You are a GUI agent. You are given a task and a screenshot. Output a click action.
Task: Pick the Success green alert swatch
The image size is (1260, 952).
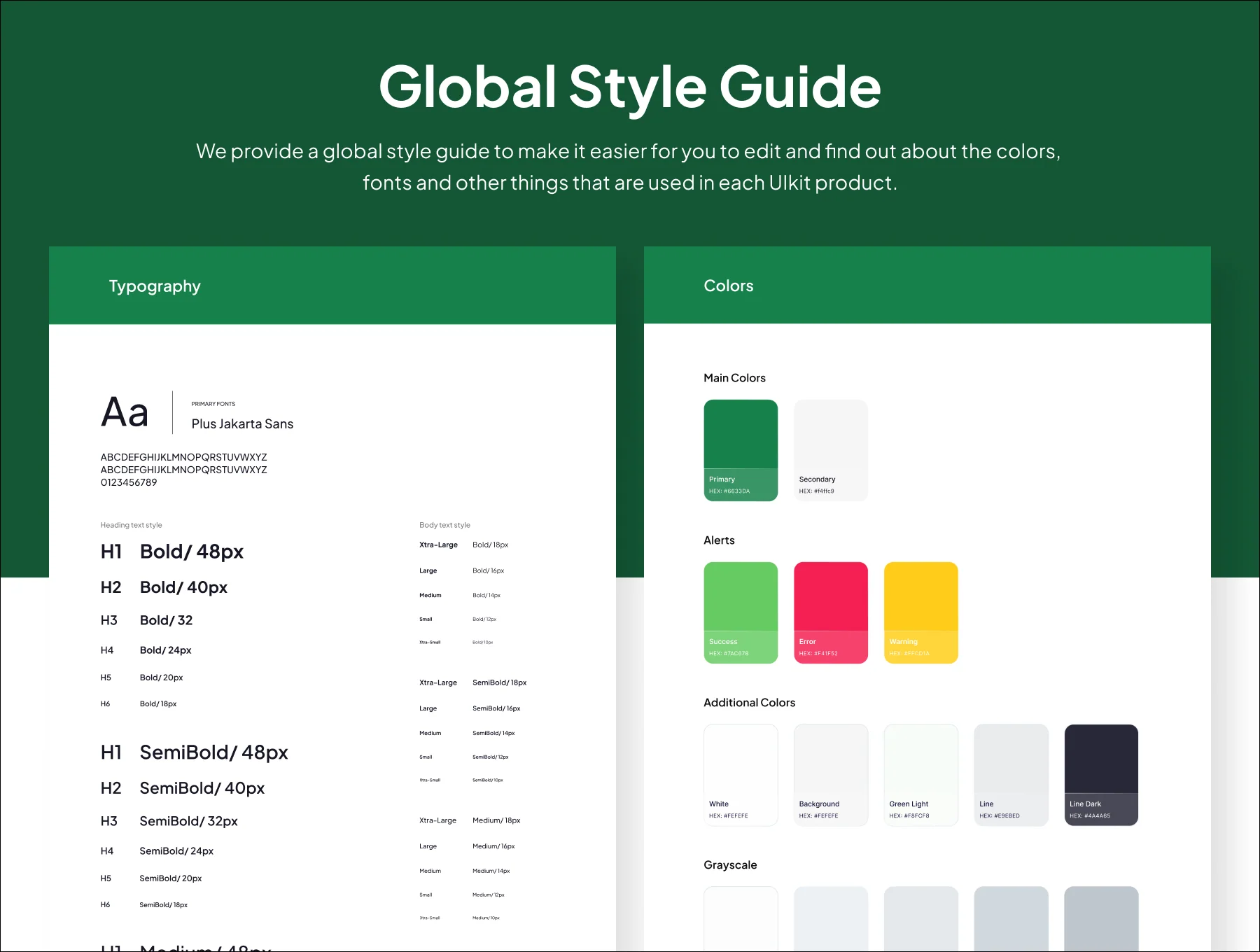point(741,612)
